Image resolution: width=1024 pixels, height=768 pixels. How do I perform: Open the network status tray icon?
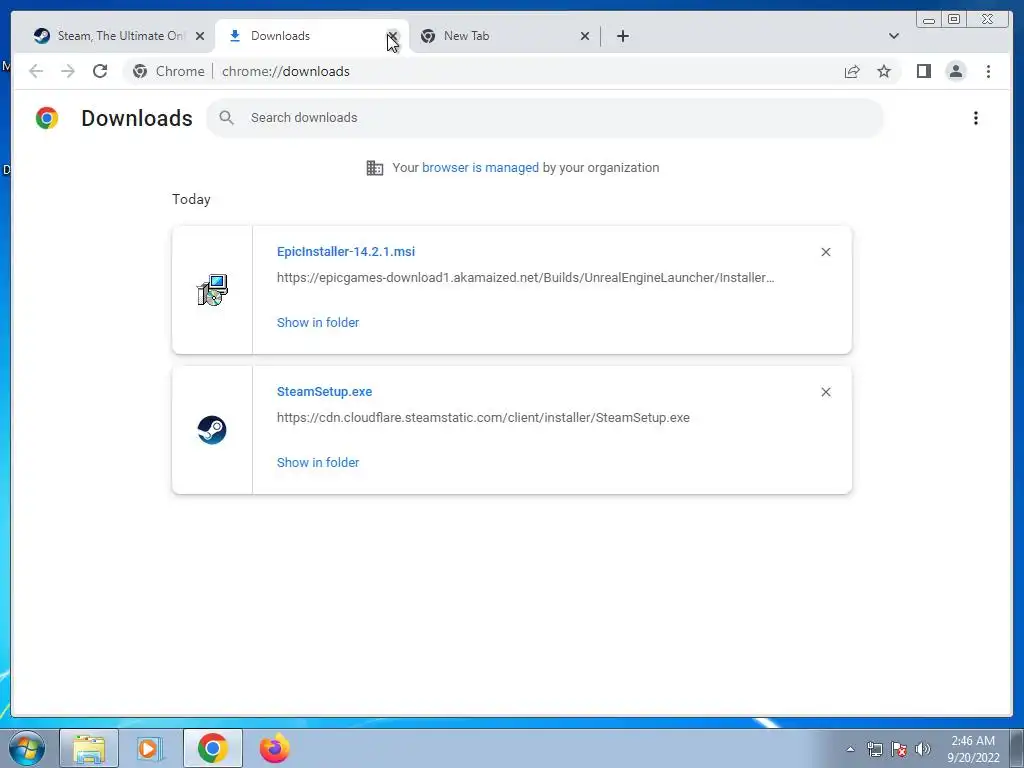[x=874, y=749]
